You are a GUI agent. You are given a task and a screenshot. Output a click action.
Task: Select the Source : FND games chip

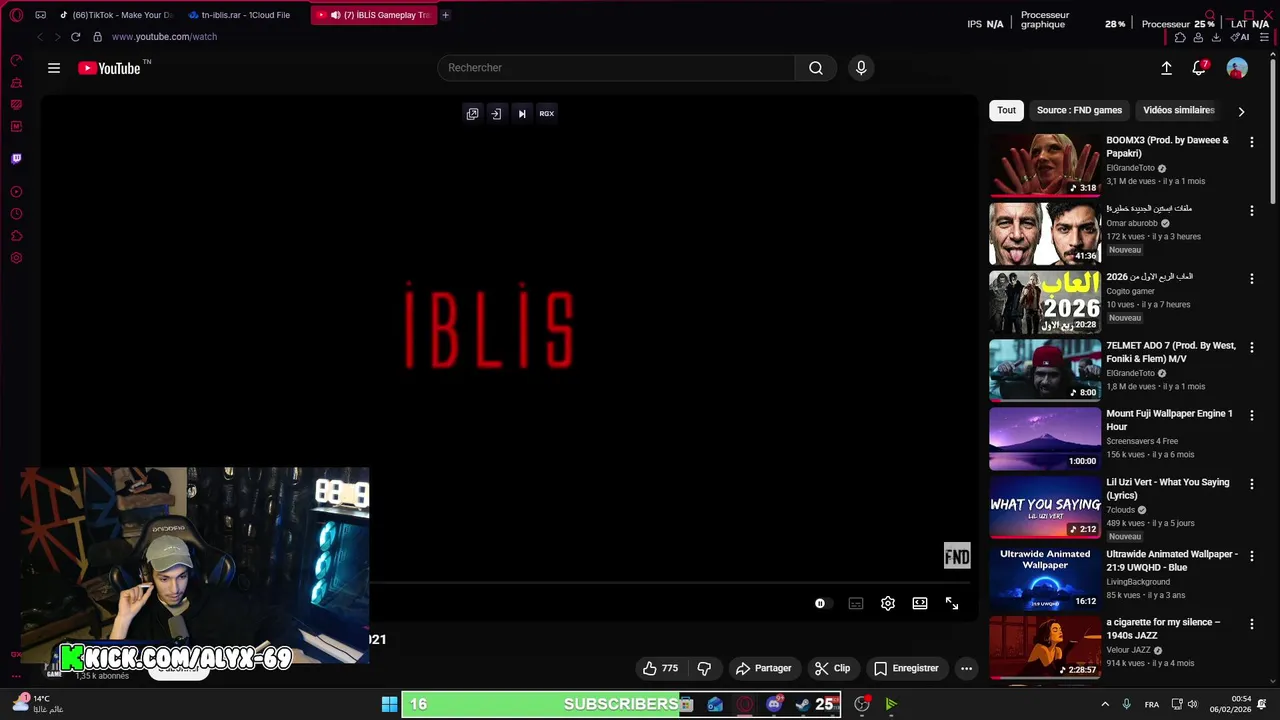(1079, 110)
